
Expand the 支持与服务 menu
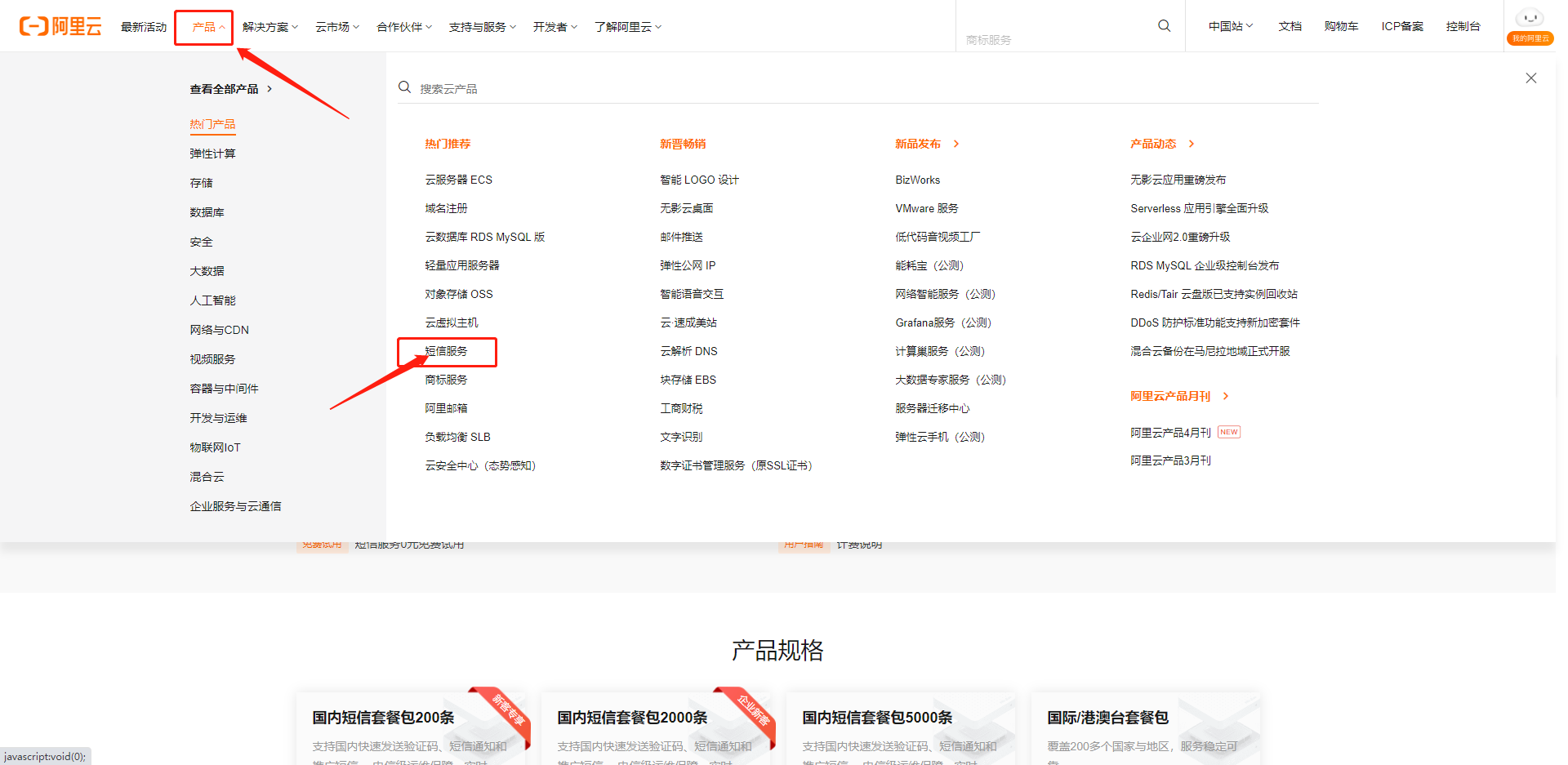(483, 27)
